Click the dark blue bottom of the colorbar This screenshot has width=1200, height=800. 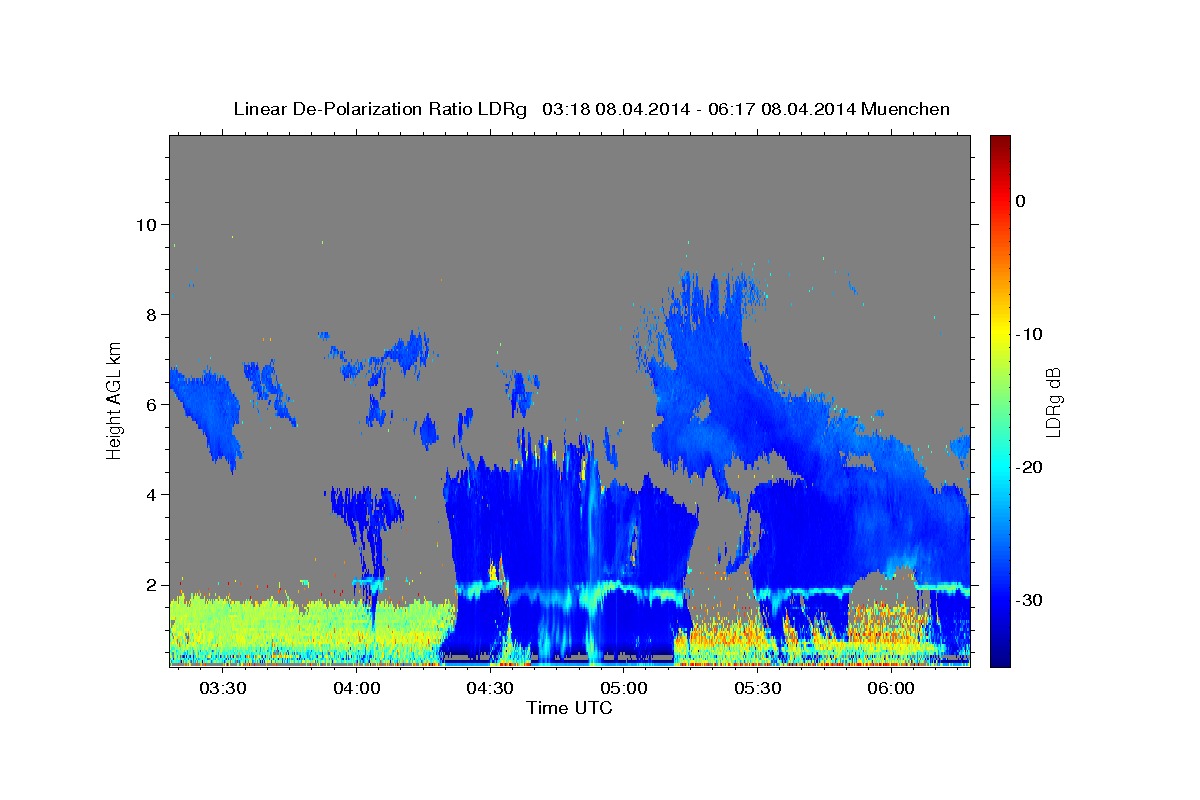1000,658
